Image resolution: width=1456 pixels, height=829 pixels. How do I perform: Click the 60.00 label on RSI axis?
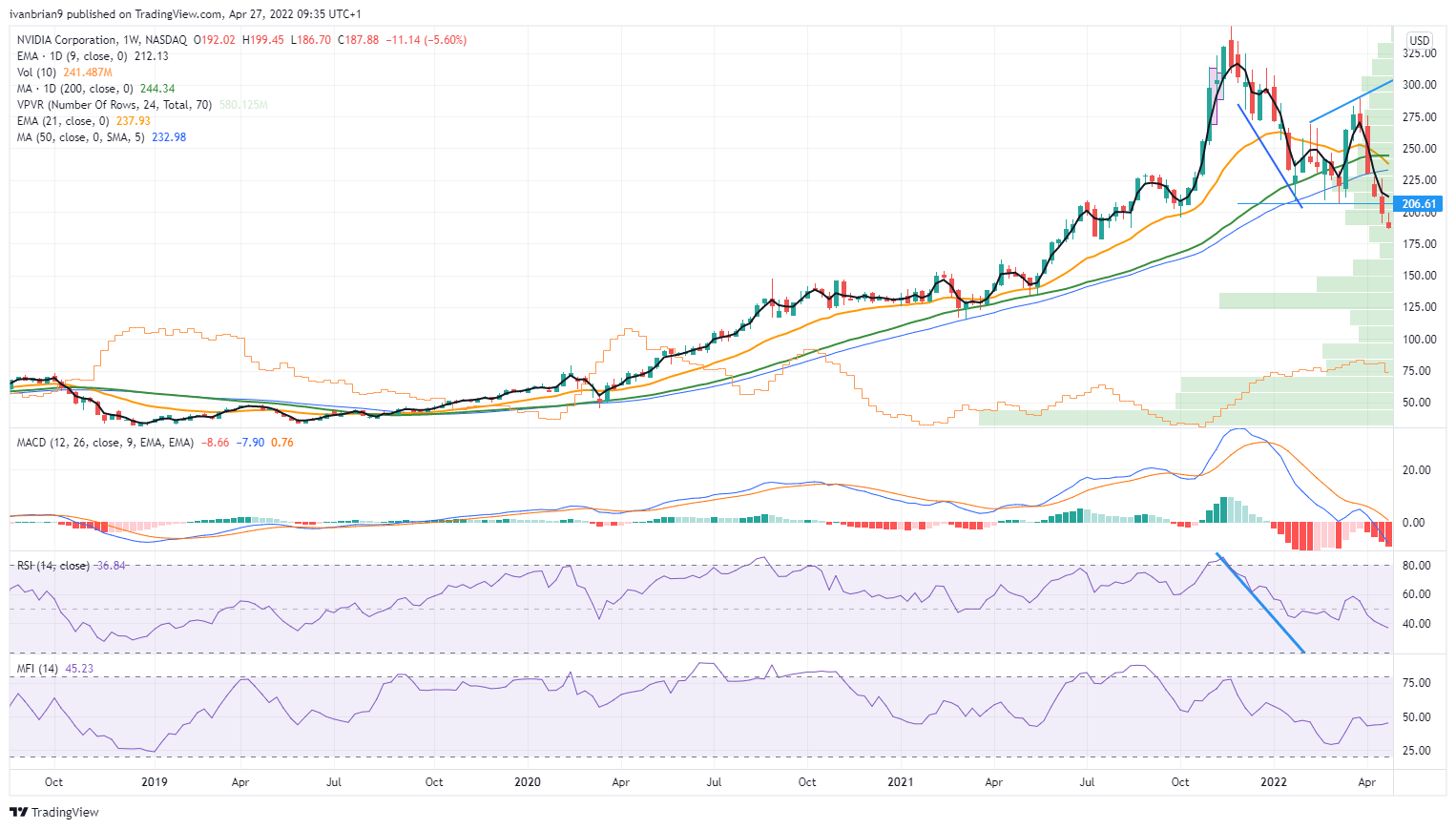point(1417,594)
